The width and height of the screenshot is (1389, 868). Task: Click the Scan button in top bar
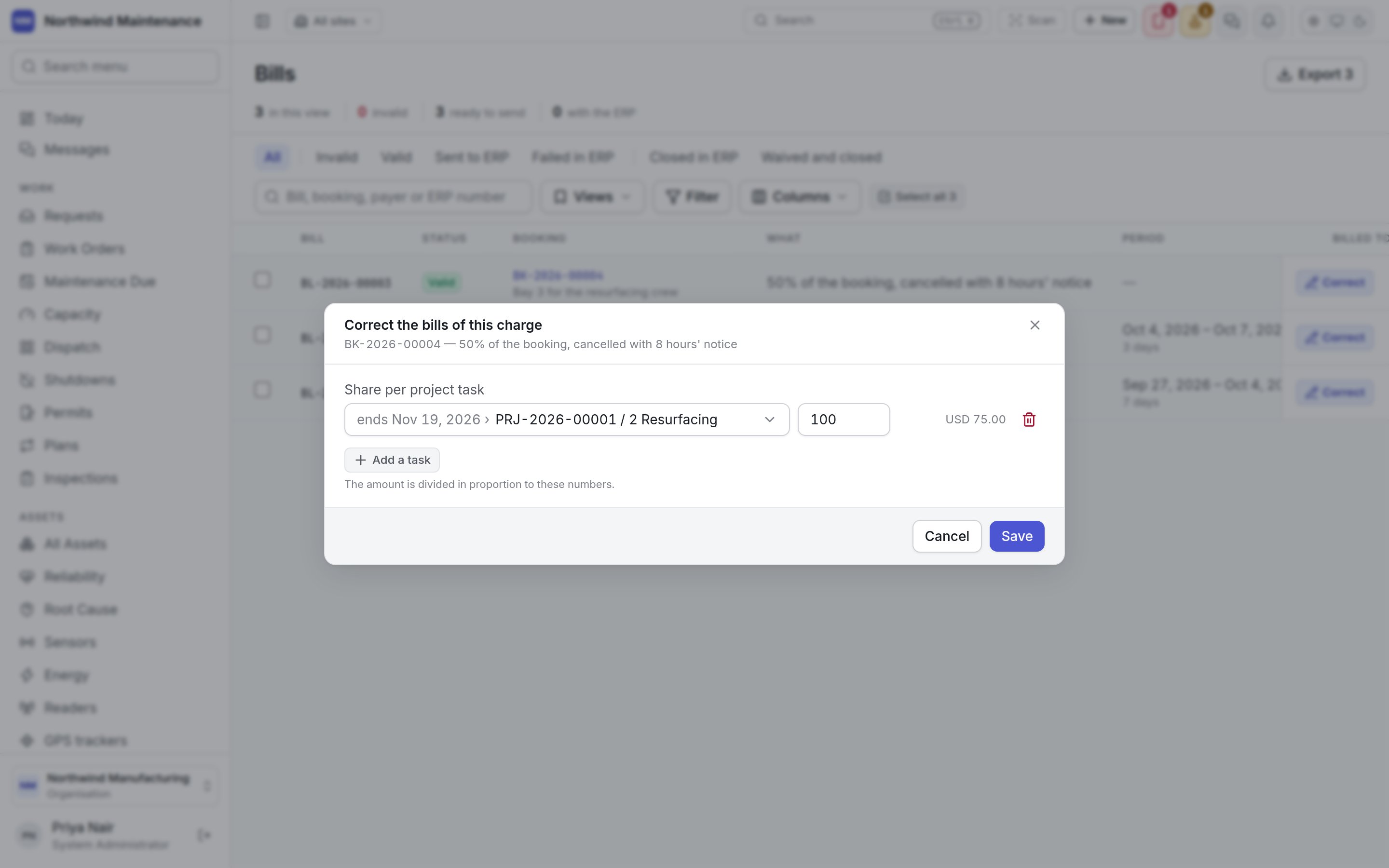1032,21
